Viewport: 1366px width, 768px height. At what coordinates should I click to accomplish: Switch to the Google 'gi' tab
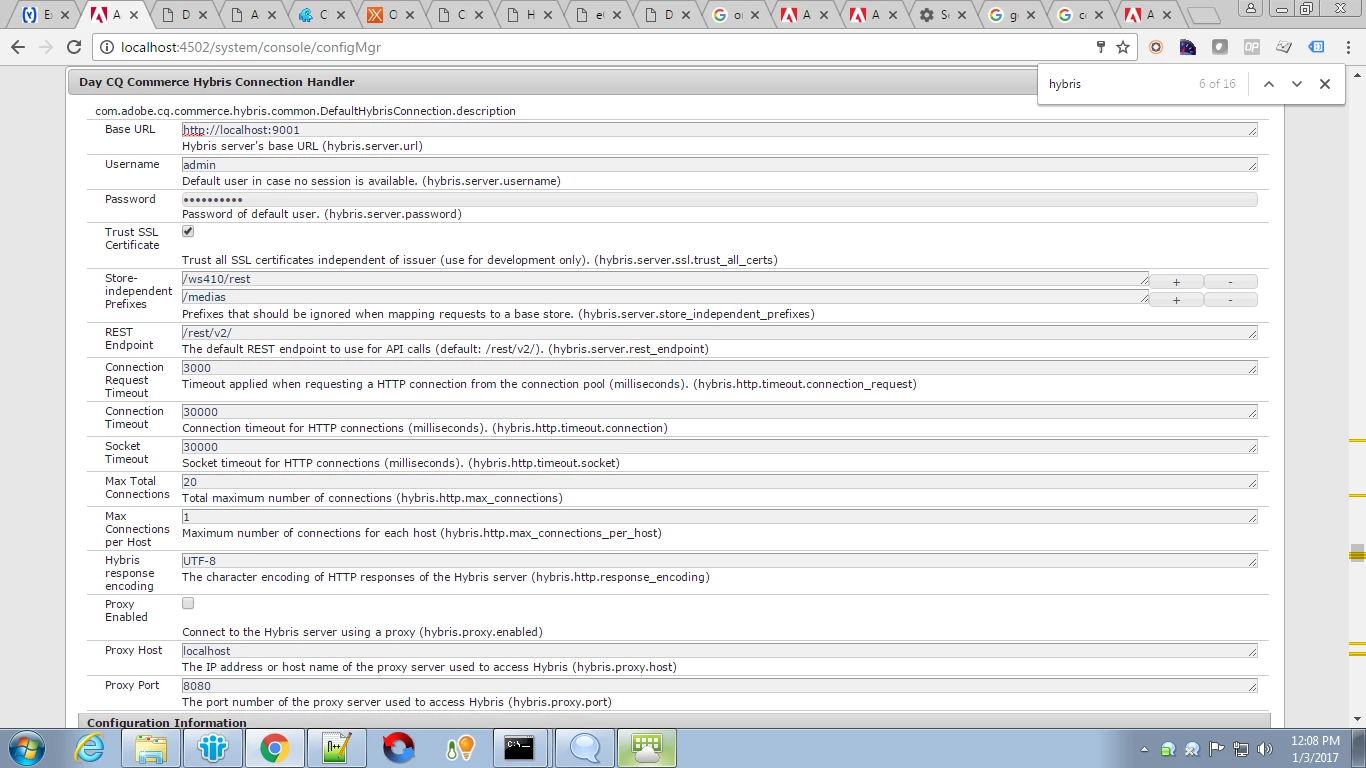tap(1010, 15)
